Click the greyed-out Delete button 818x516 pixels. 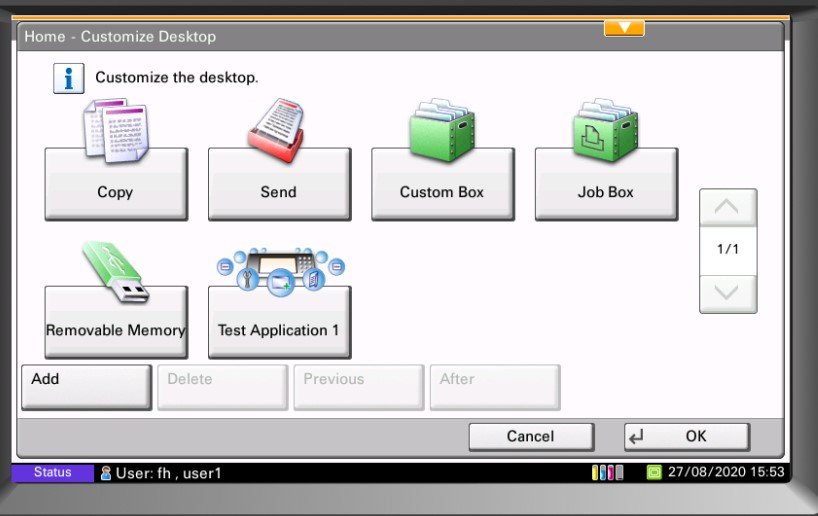pos(222,387)
